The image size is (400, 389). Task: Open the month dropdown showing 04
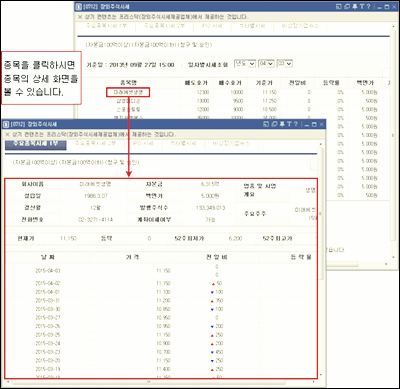click(x=266, y=63)
